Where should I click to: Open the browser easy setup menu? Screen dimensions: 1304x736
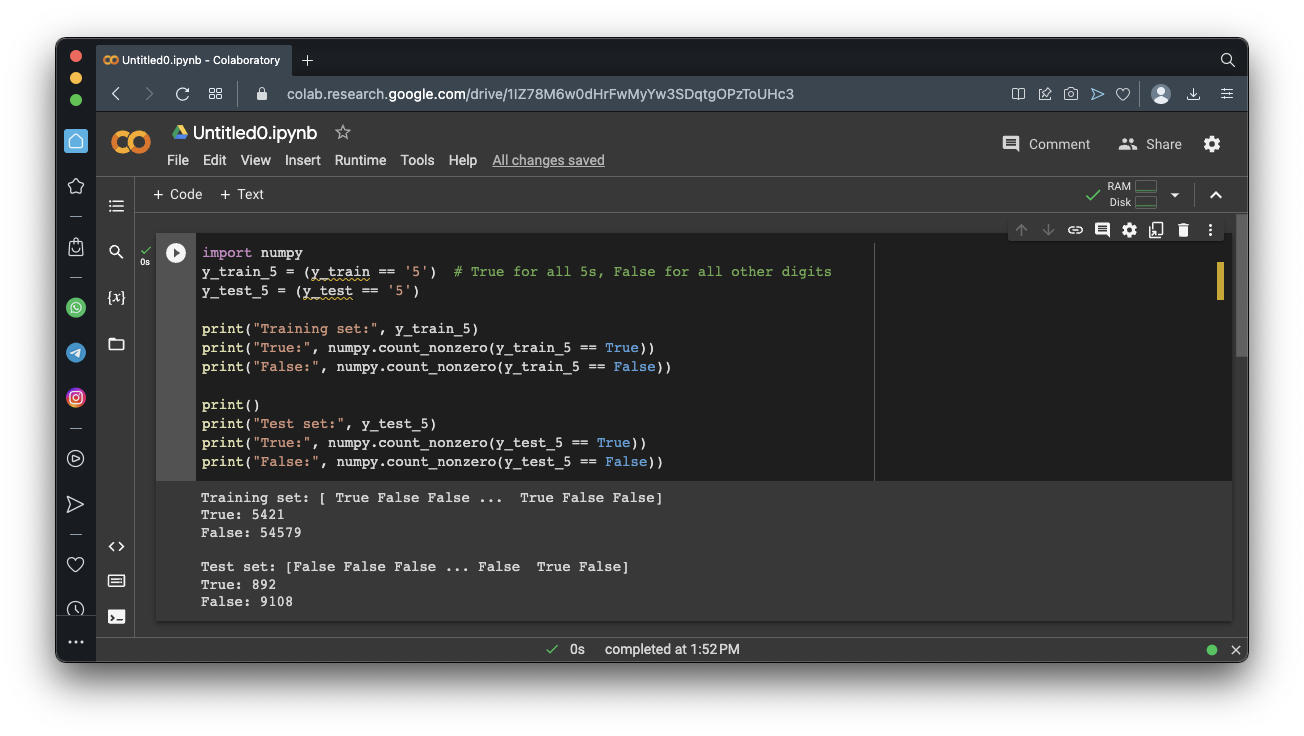(x=1227, y=94)
